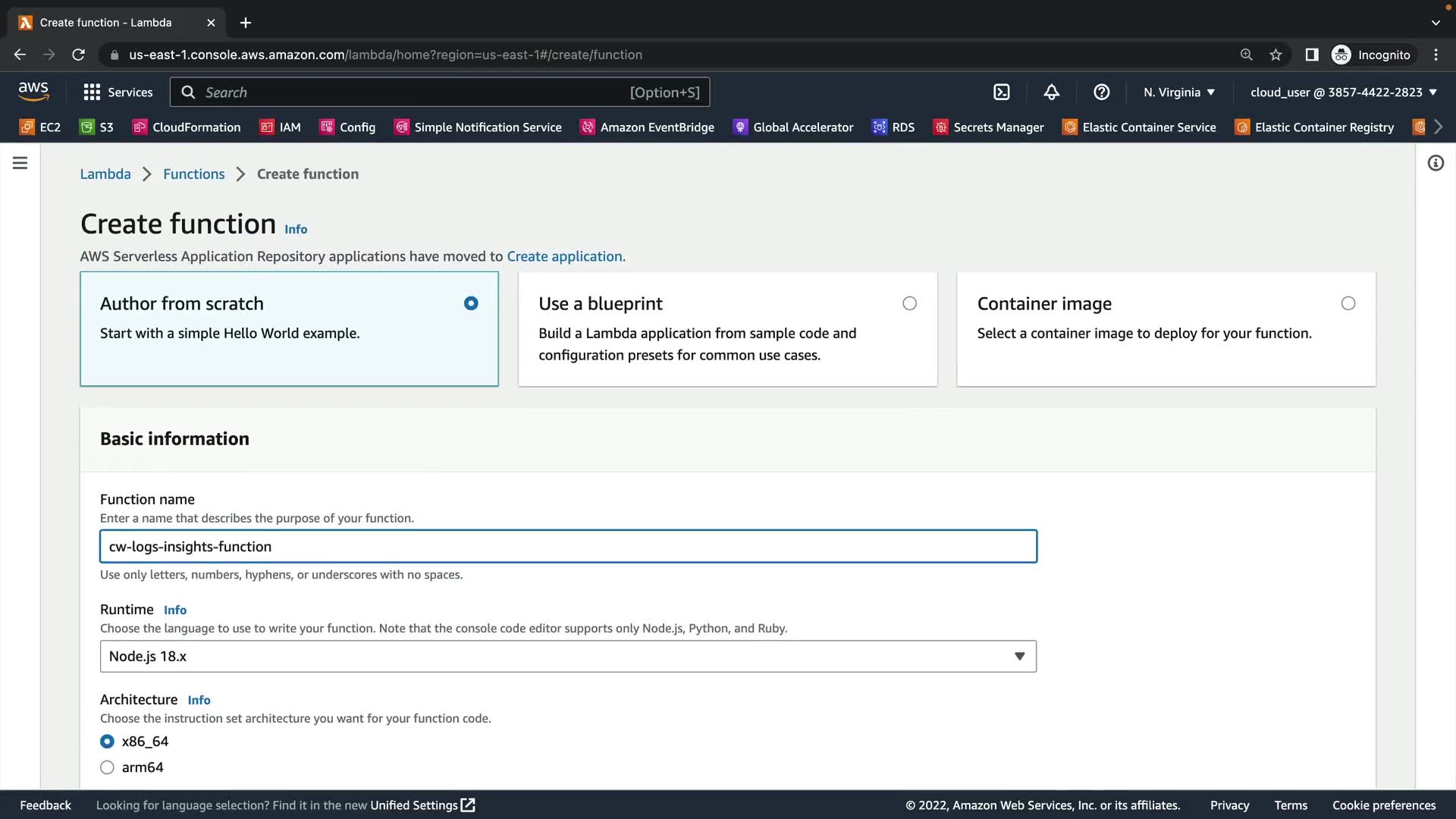
Task: Click the Create application link
Action: 564,256
